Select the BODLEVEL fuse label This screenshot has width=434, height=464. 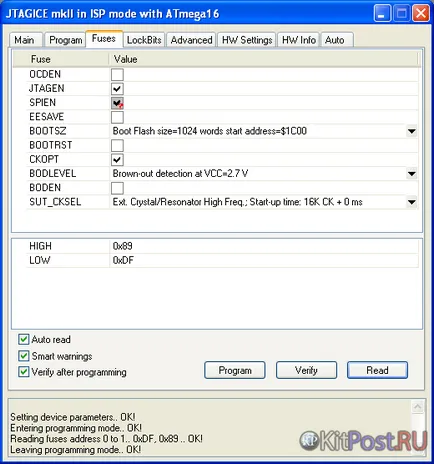53,173
